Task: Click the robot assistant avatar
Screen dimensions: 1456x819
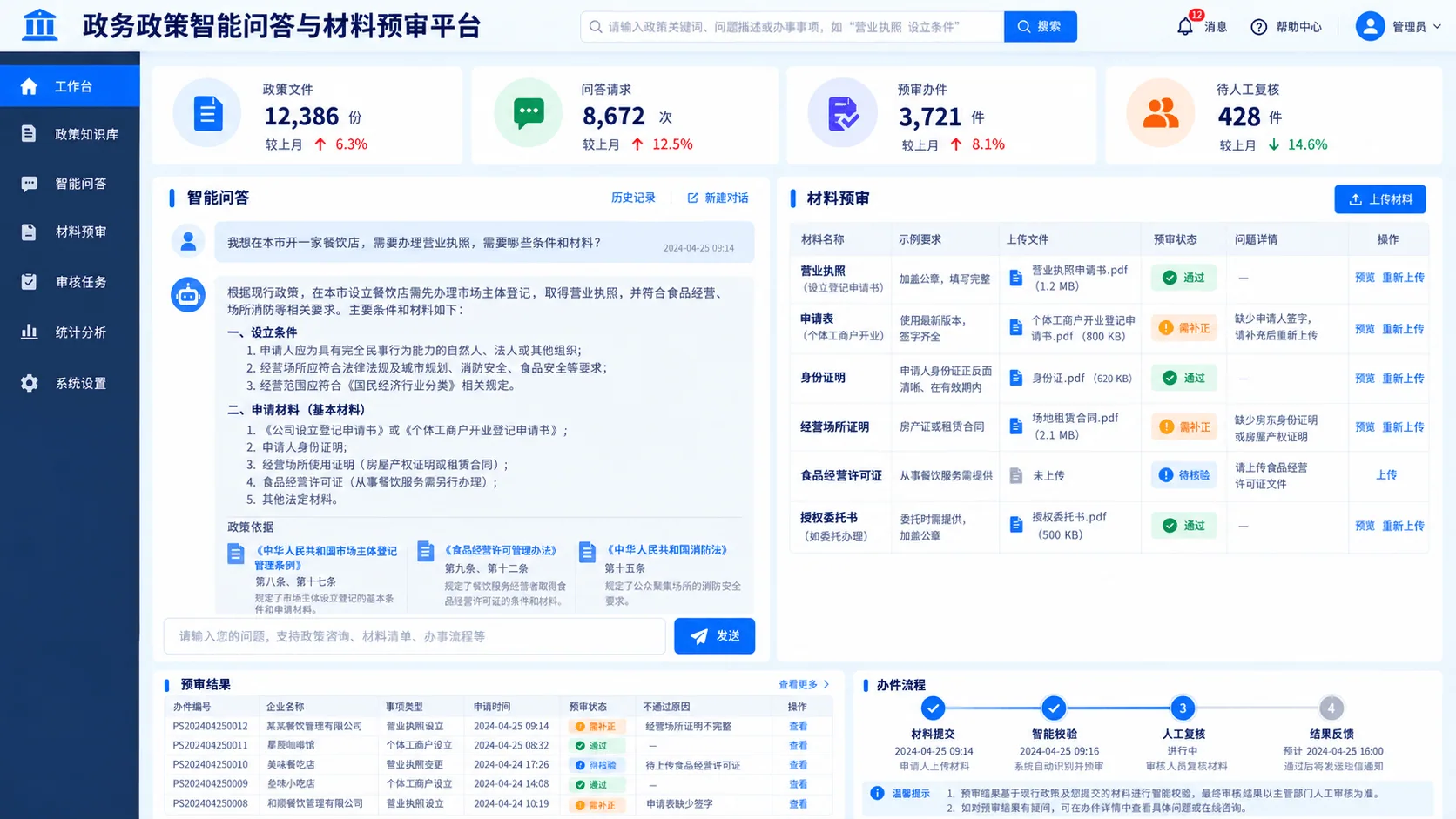Action: (188, 295)
